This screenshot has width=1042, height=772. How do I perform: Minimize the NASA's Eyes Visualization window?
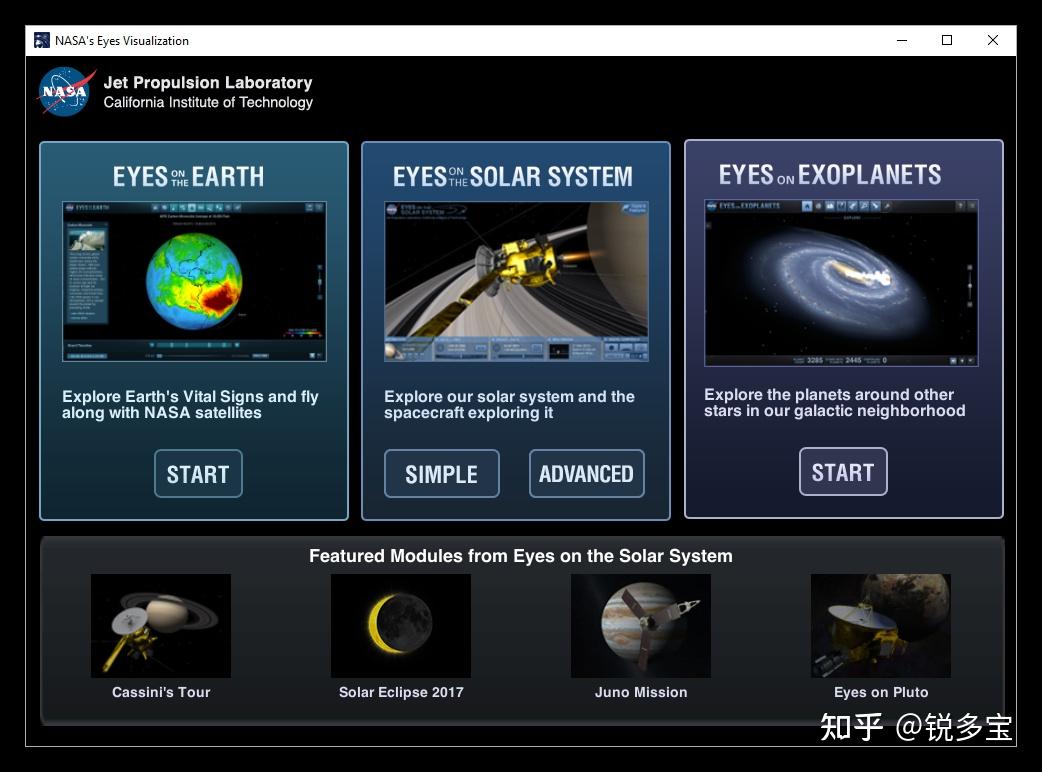coord(901,40)
